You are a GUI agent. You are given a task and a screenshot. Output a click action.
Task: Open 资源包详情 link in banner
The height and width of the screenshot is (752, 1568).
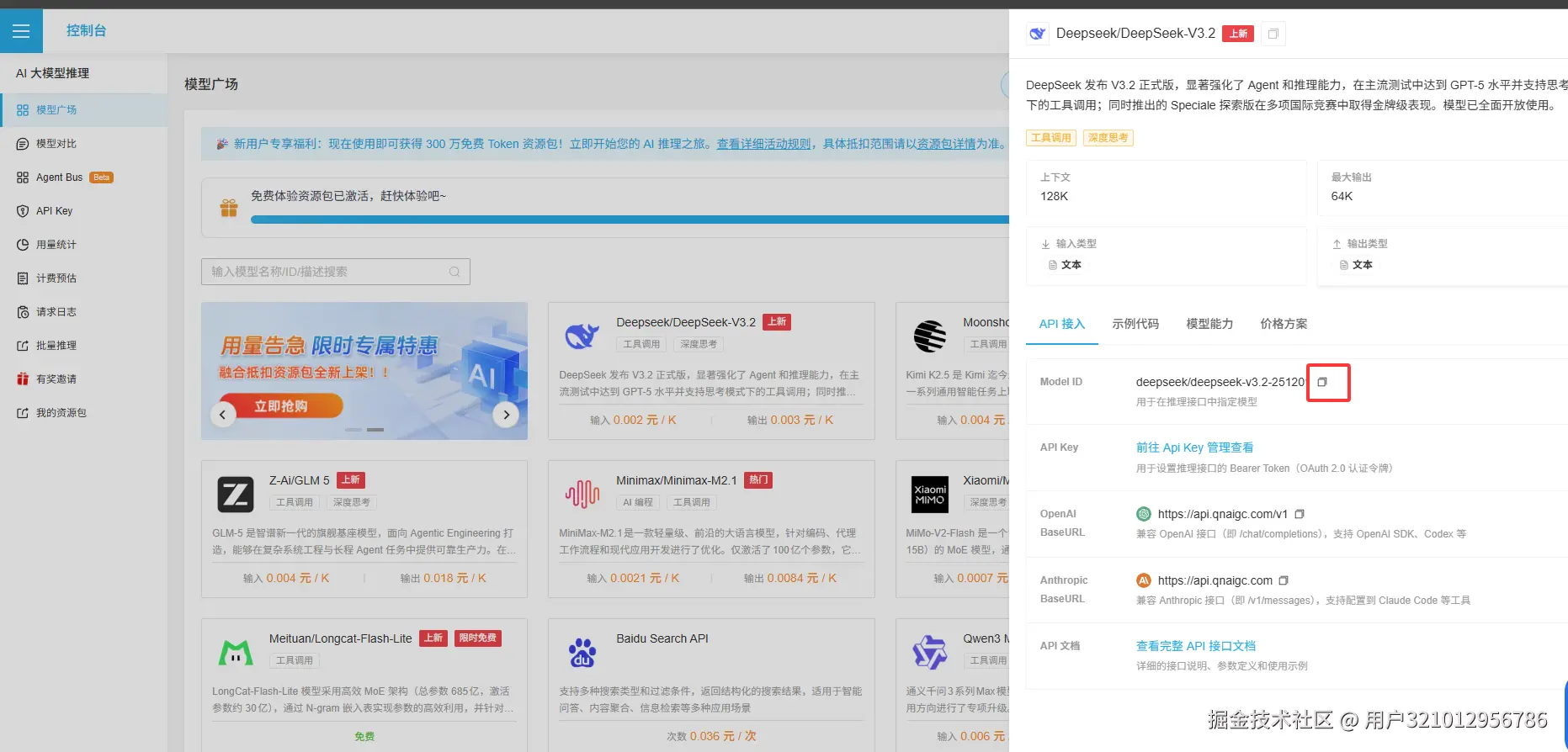pos(947,144)
